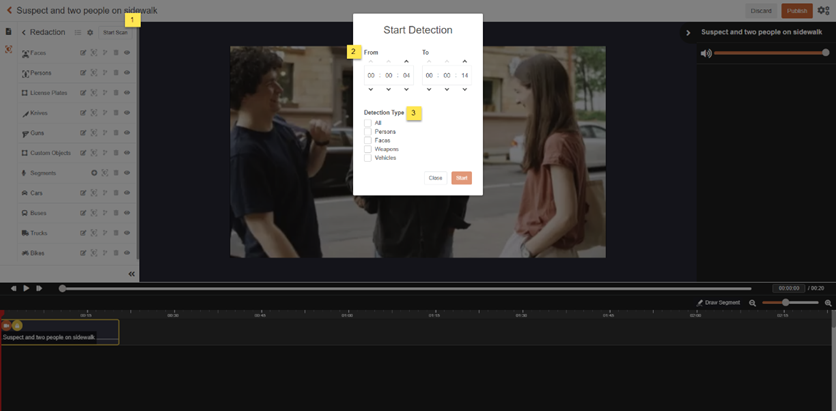Click the timeline zoom slider

pos(786,302)
